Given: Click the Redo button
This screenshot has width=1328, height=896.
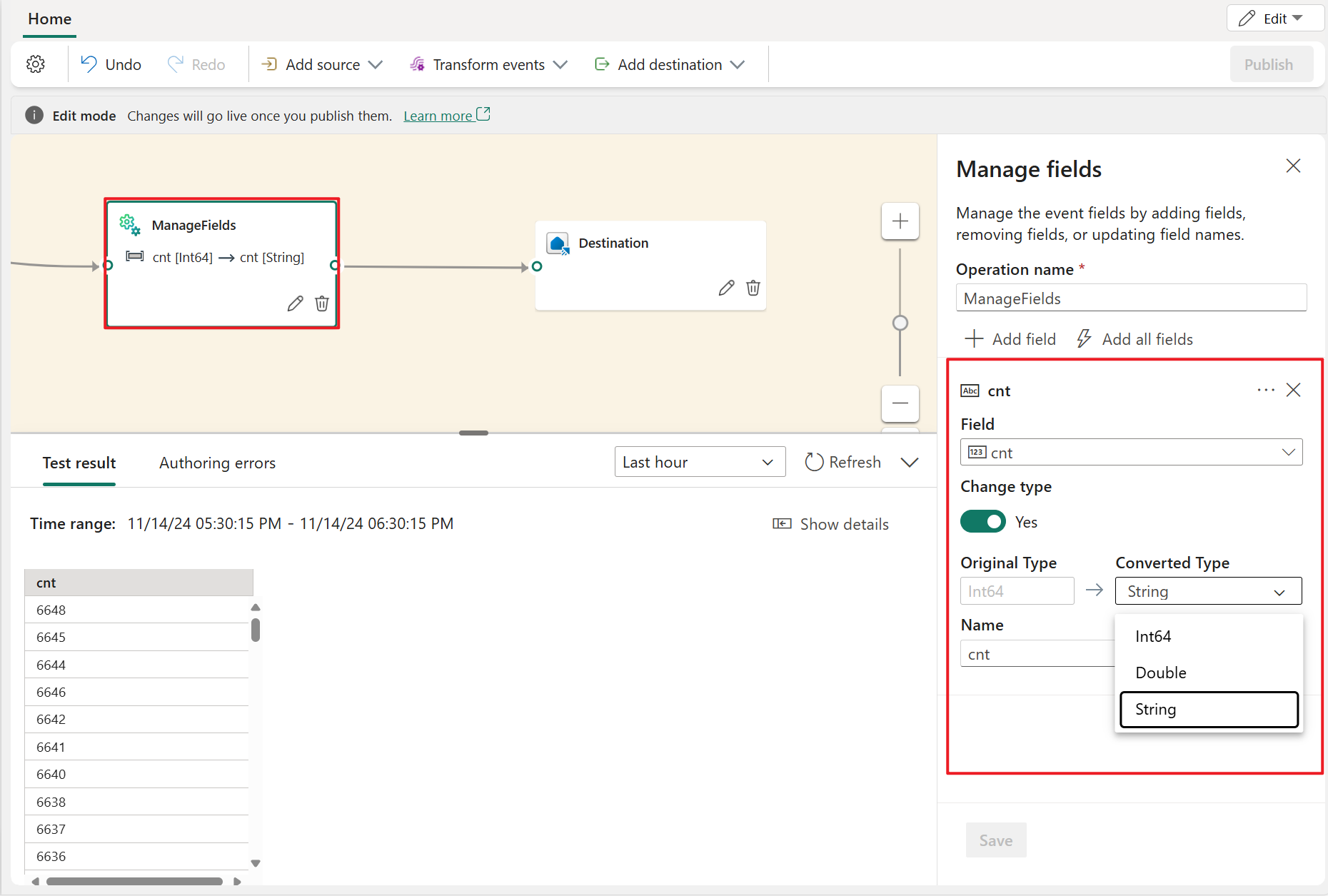Looking at the screenshot, I should coord(196,64).
